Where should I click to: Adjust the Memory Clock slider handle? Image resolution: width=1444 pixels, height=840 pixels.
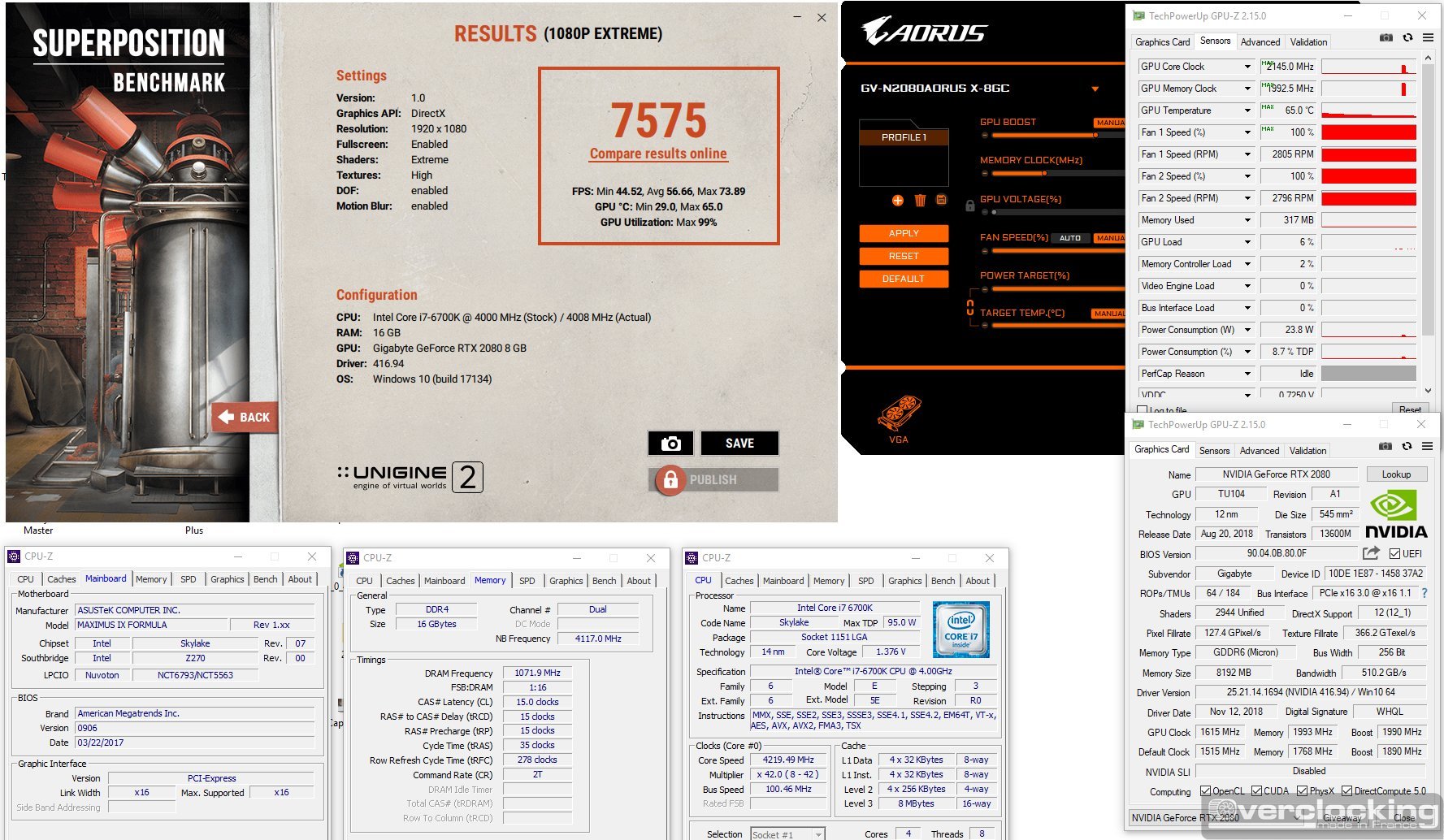pyautogui.click(x=1044, y=173)
